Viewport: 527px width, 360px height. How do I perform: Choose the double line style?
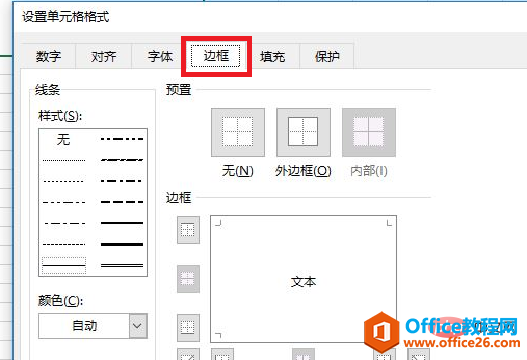122,266
